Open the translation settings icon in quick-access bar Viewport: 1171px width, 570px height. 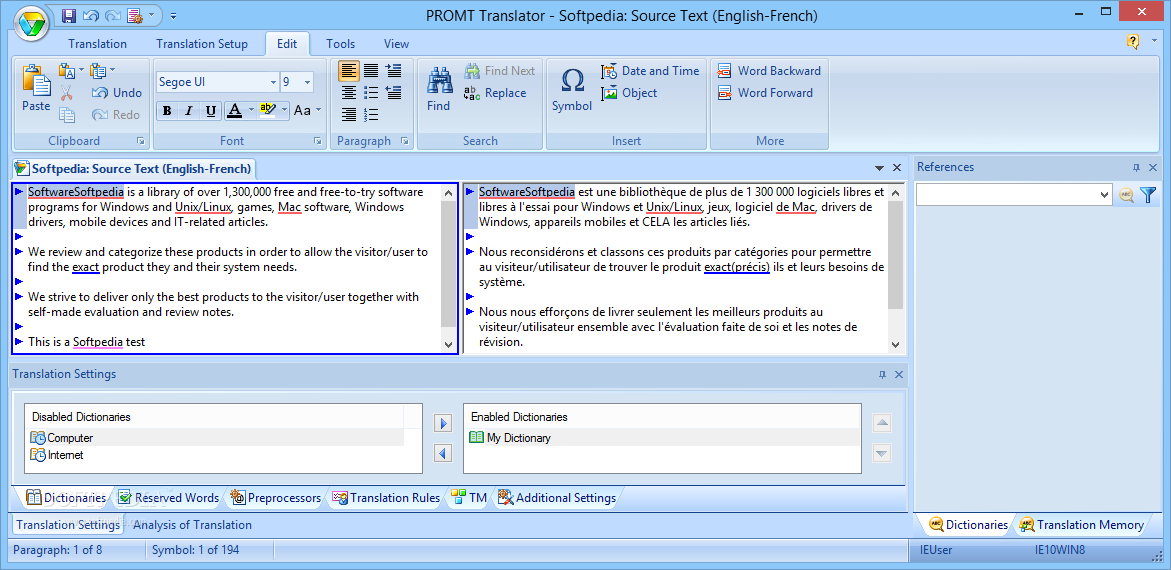(x=135, y=14)
